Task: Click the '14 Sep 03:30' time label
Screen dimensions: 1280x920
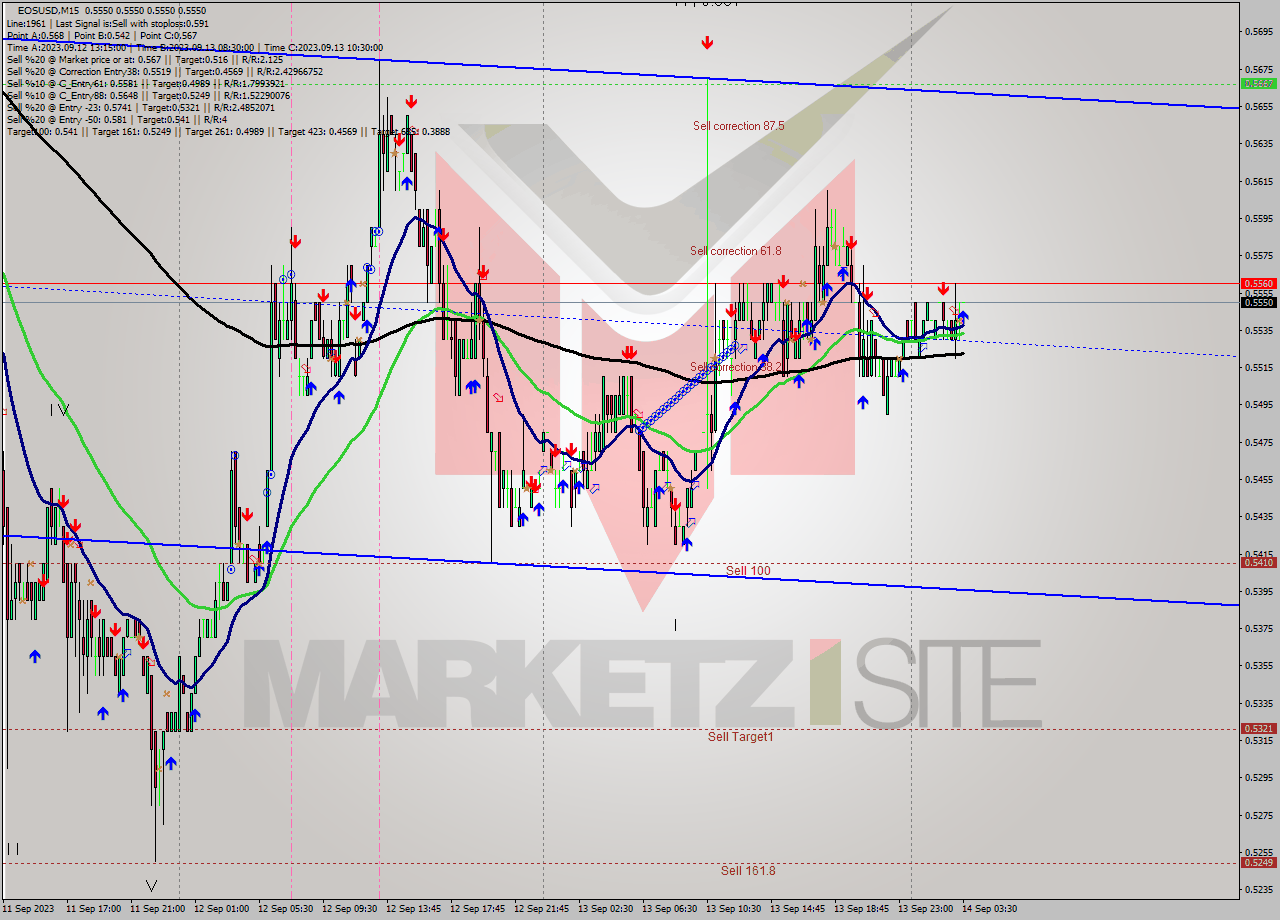Action: pos(990,909)
